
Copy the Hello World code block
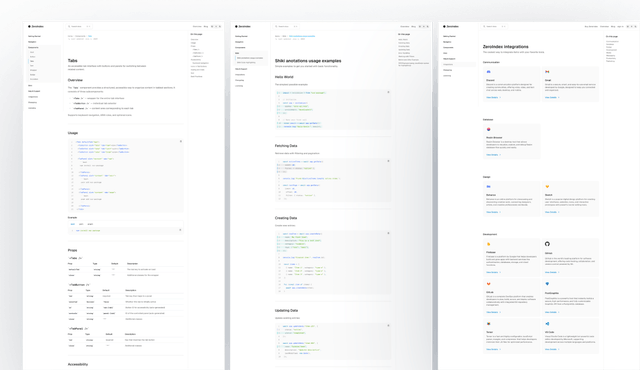(388, 92)
